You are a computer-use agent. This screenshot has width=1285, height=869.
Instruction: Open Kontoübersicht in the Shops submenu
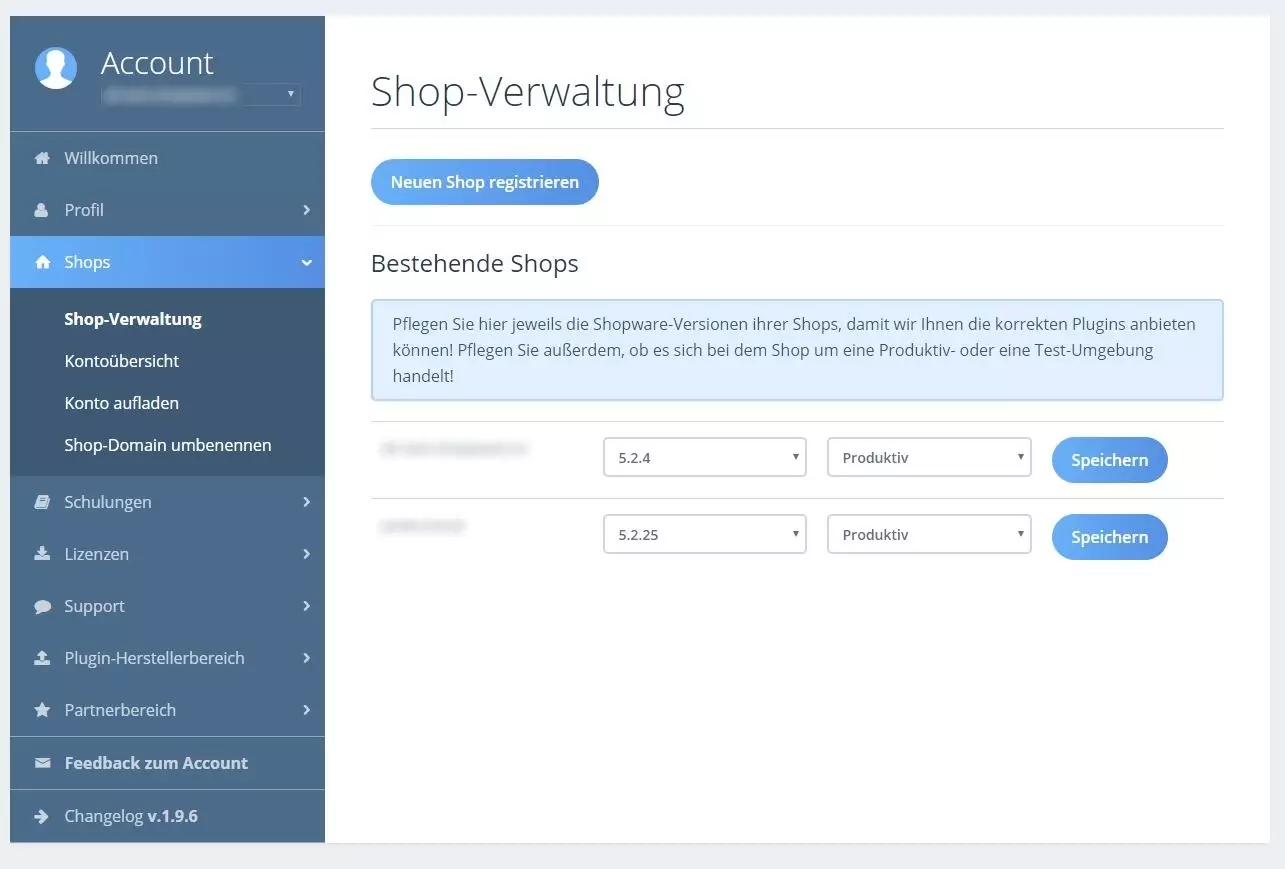(x=122, y=361)
